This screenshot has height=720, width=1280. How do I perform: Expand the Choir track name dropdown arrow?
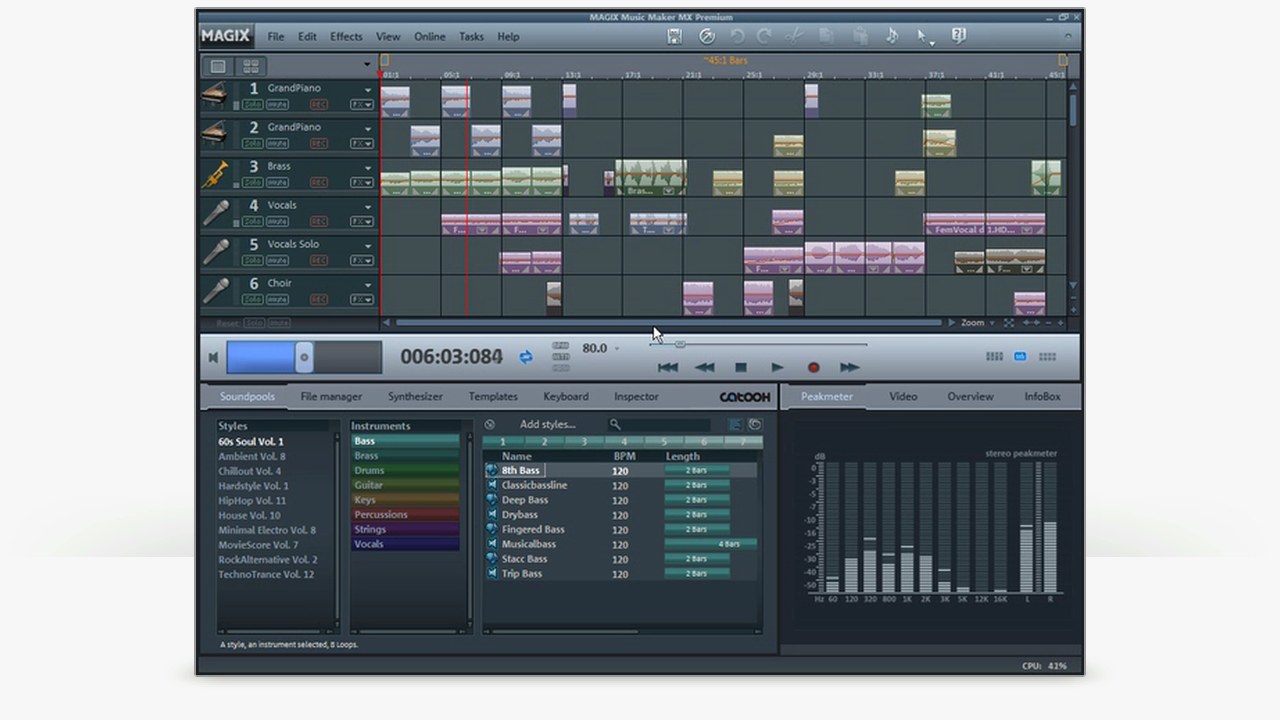coord(368,285)
